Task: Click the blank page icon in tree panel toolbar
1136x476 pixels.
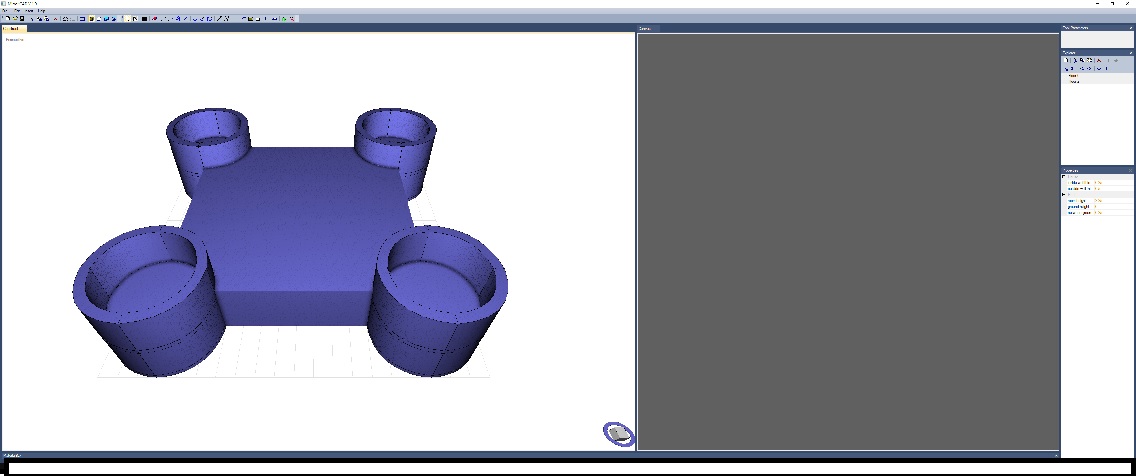Action: coord(1067,60)
